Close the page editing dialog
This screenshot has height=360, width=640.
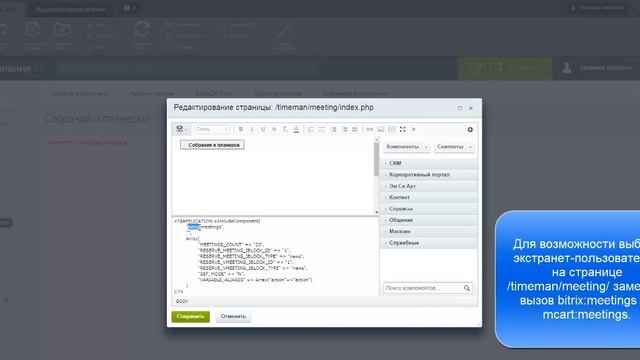coord(471,108)
